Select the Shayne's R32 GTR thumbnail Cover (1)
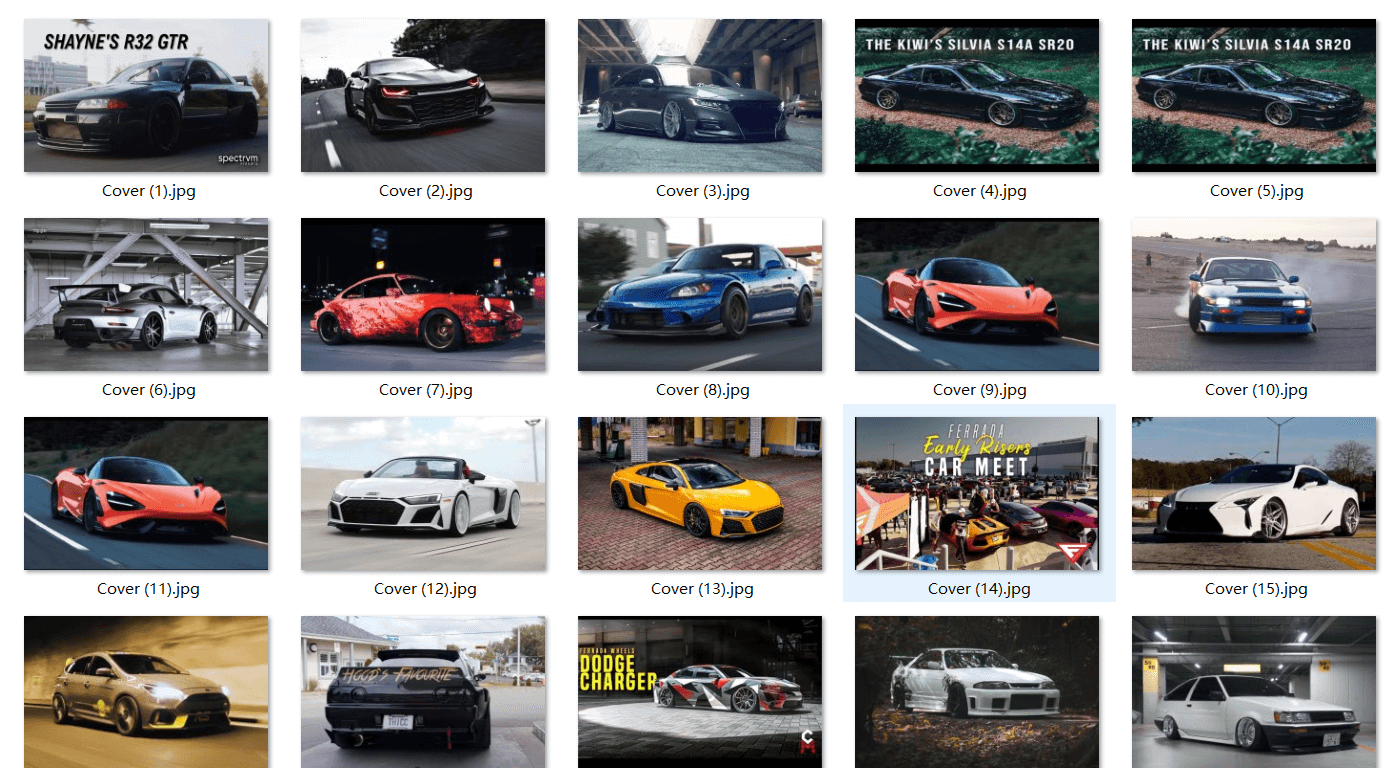Screen dimensions: 1389x768 coord(146,95)
